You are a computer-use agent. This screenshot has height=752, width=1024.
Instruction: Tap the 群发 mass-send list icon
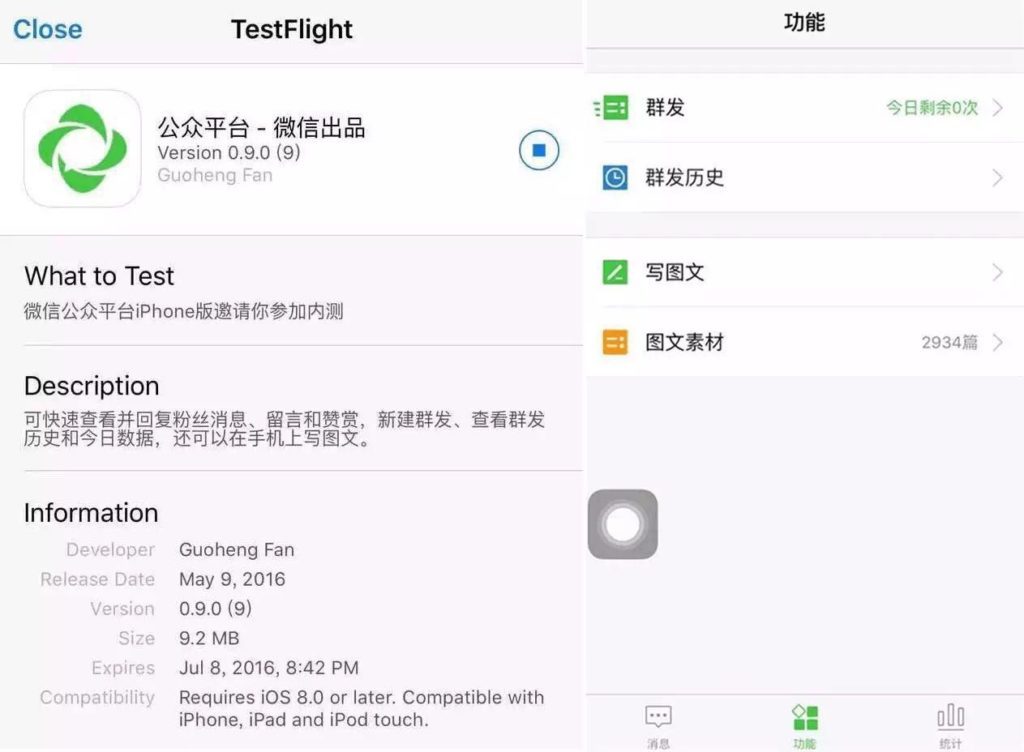pos(613,107)
